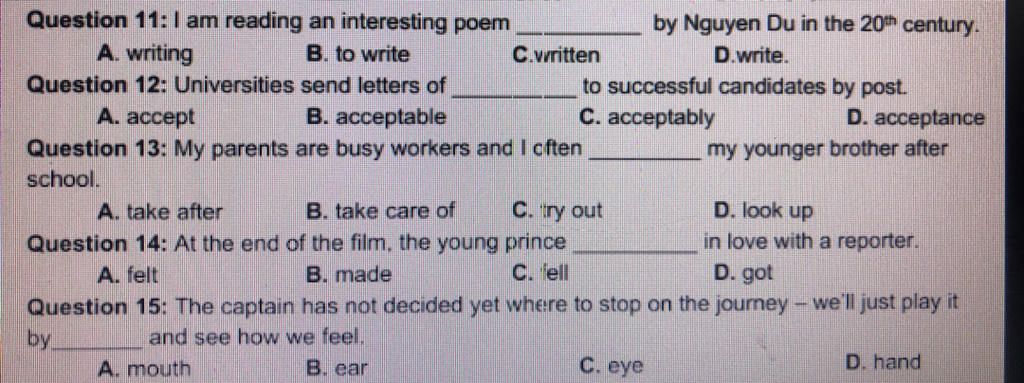Click option D look up
The width and height of the screenshot is (1024, 383).
click(764, 212)
